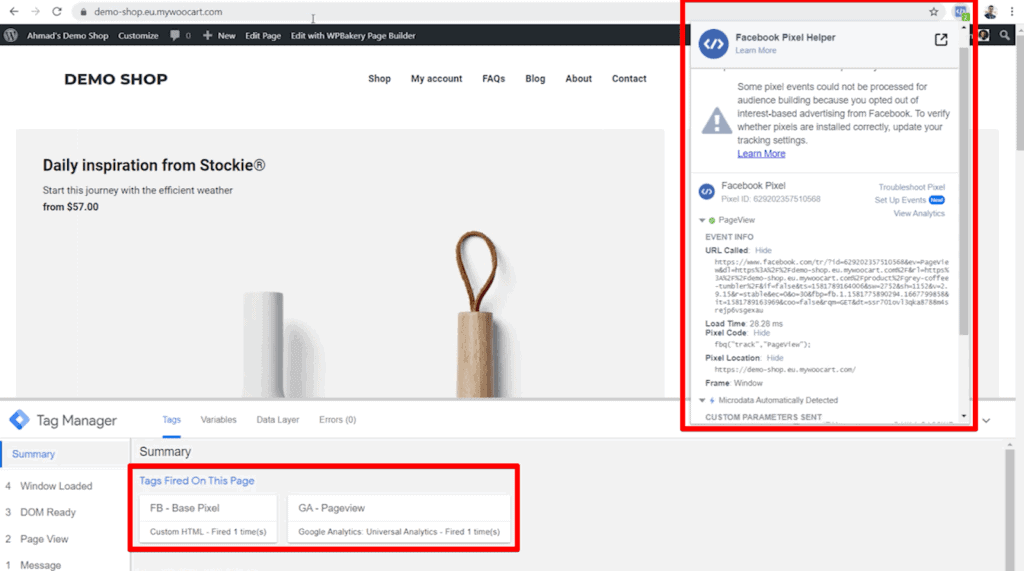Click the browser reload icon
The image size is (1024, 571).
click(59, 12)
